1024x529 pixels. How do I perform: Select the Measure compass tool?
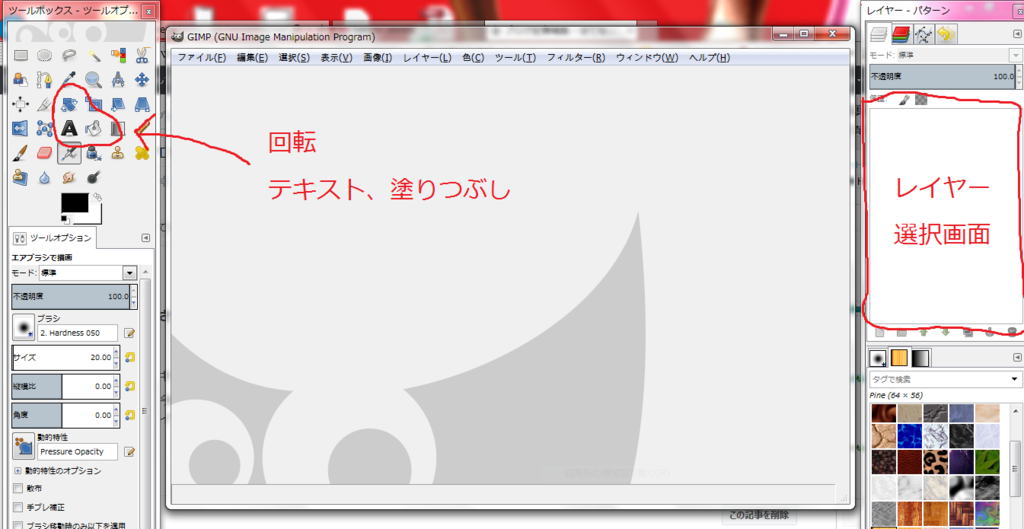coord(118,80)
